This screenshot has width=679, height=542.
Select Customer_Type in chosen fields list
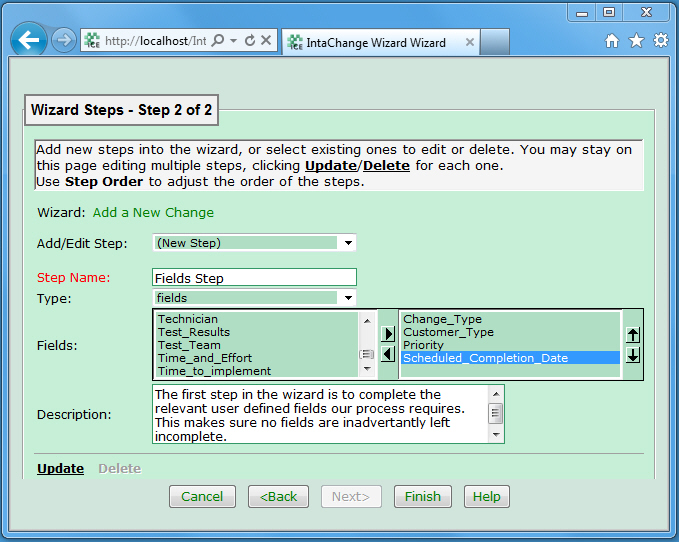point(511,332)
